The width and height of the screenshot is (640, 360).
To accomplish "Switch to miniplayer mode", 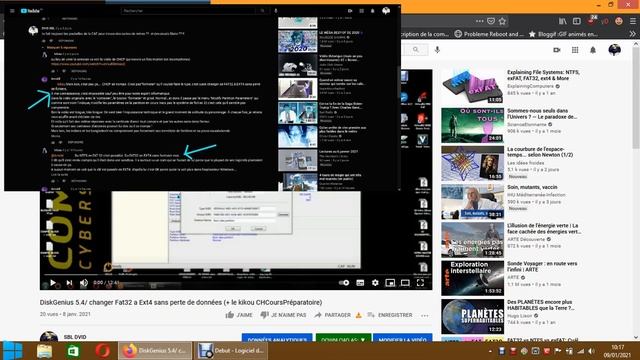I will click(390, 282).
